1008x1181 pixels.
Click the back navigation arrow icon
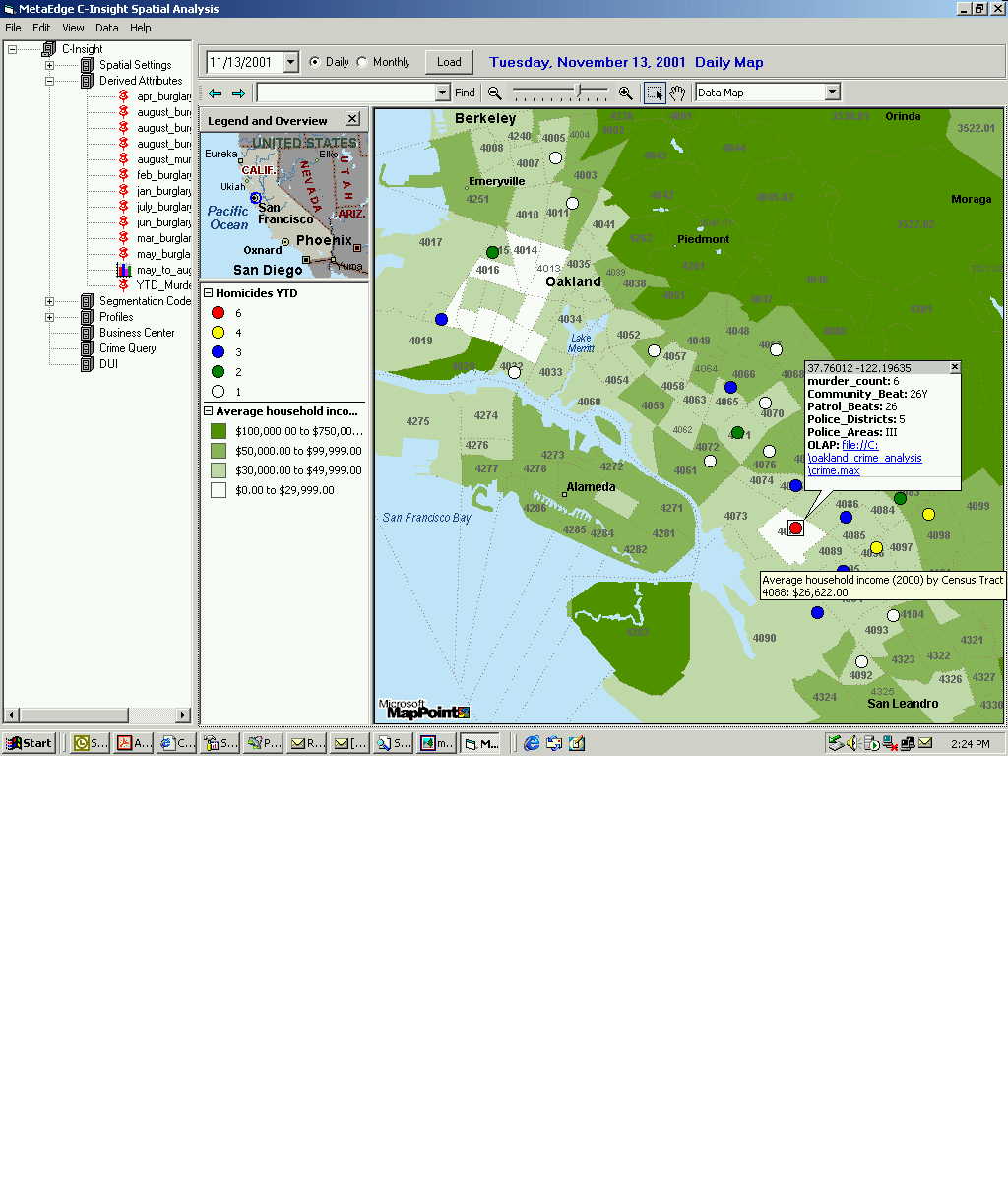(215, 93)
